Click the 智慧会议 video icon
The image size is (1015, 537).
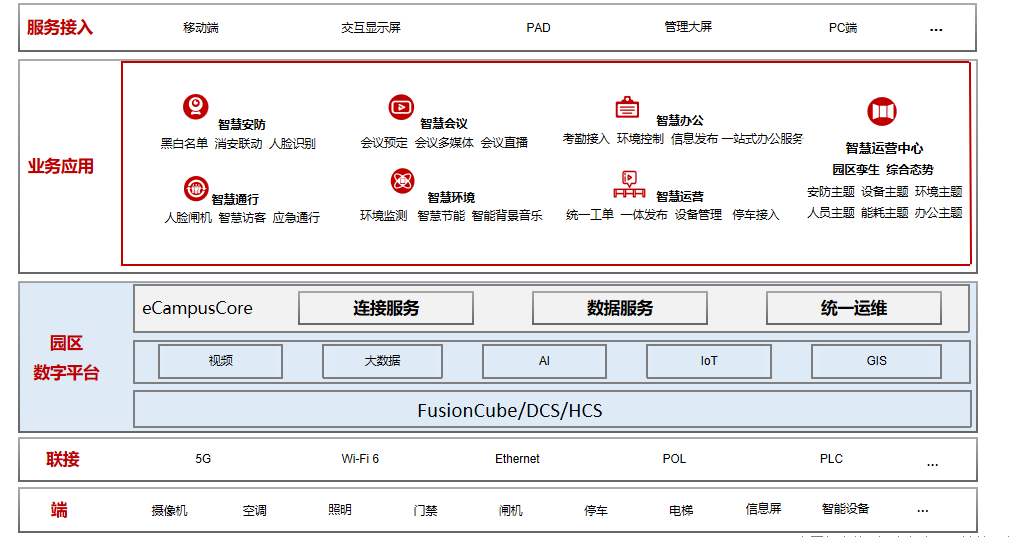tap(401, 107)
